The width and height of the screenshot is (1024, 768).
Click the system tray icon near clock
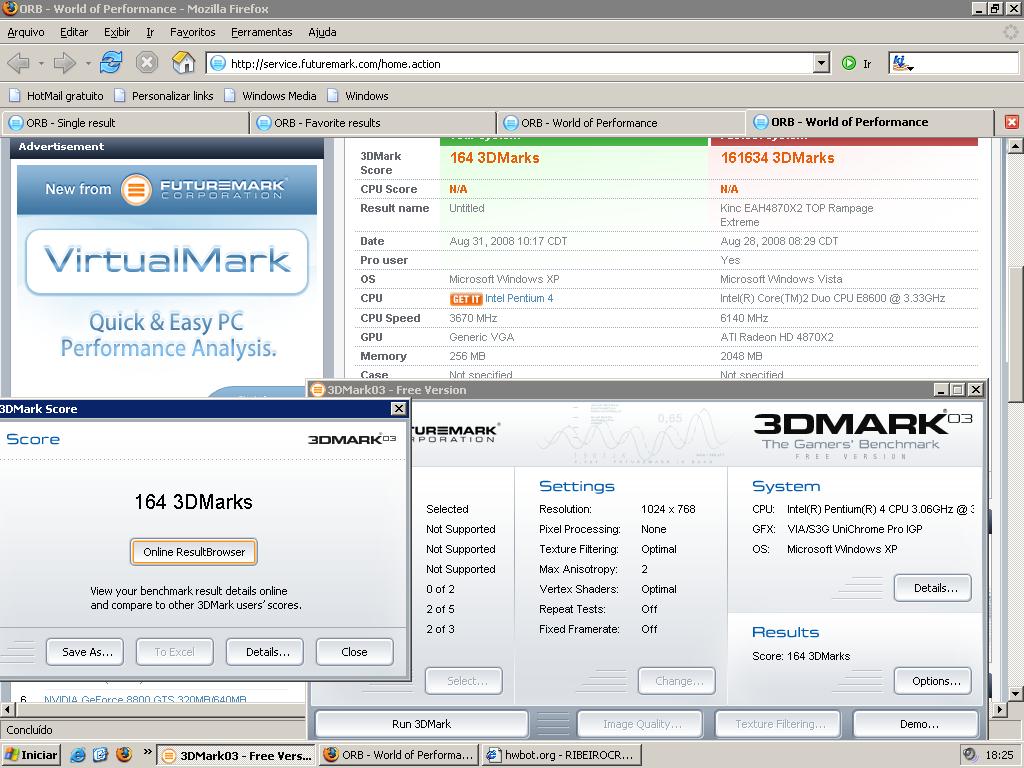click(x=970, y=754)
